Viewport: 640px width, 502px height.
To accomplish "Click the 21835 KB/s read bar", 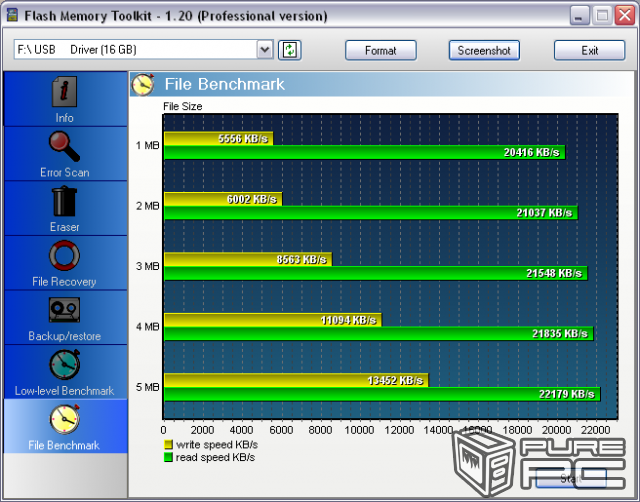I will click(x=378, y=333).
